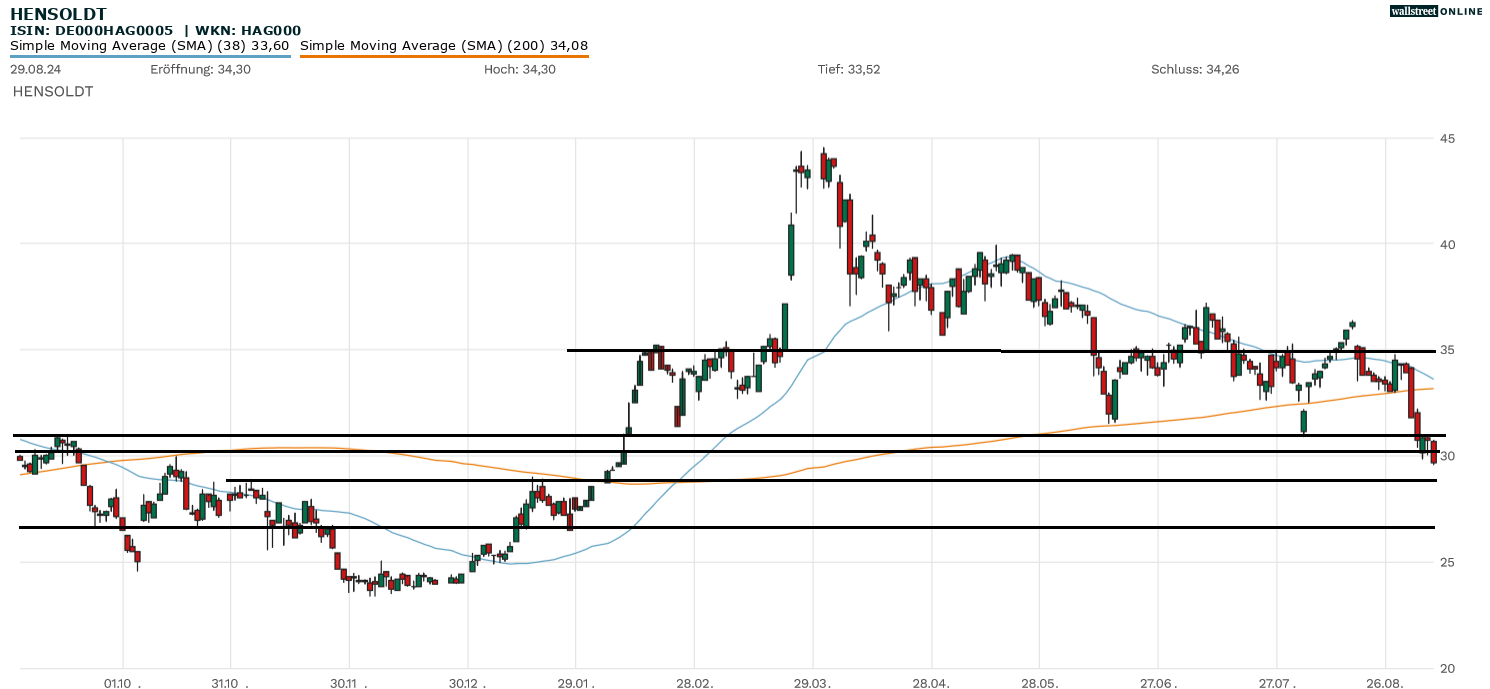Click the ISIN DE000HAG0005 text

pyautogui.click(x=91, y=31)
